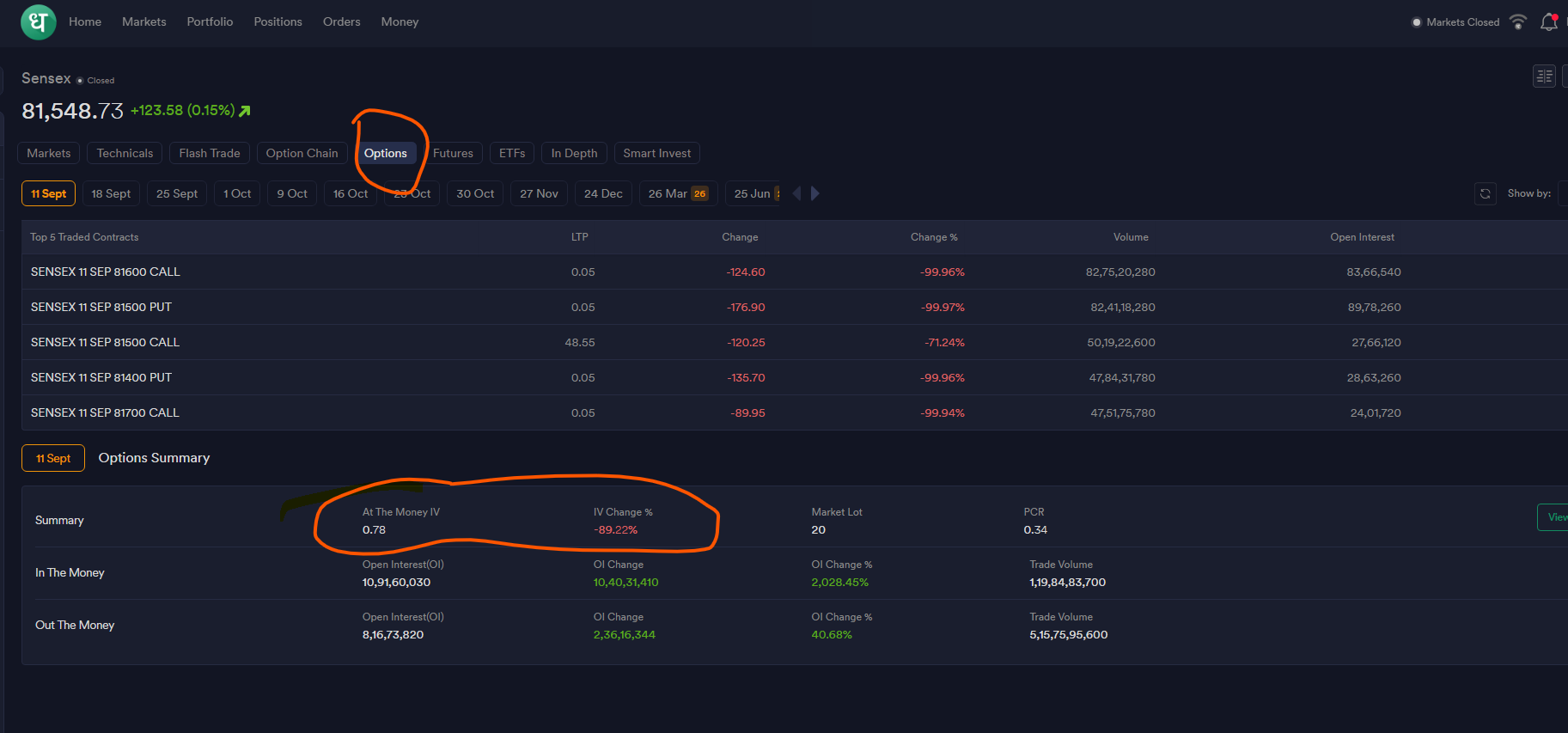Click the right expiry-date arrow
This screenshot has height=733, width=1568.
tap(815, 193)
